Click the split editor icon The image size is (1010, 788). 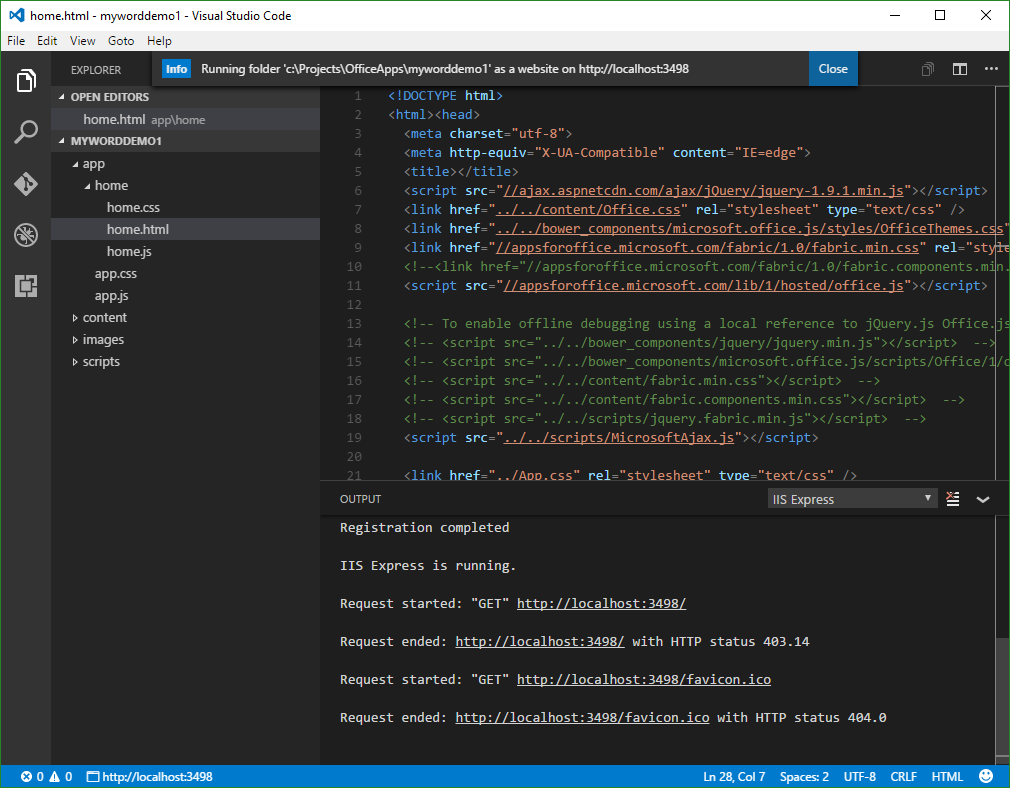click(959, 69)
